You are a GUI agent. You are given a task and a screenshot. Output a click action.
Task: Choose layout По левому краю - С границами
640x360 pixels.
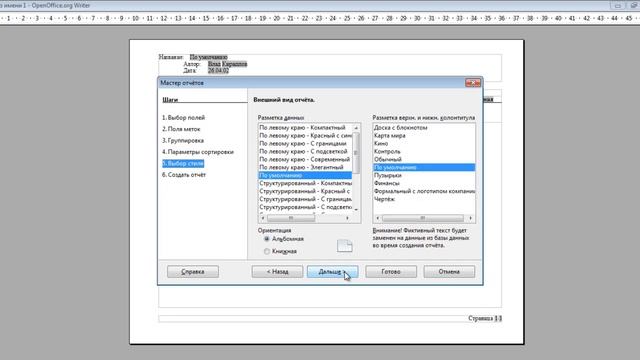coord(305,144)
